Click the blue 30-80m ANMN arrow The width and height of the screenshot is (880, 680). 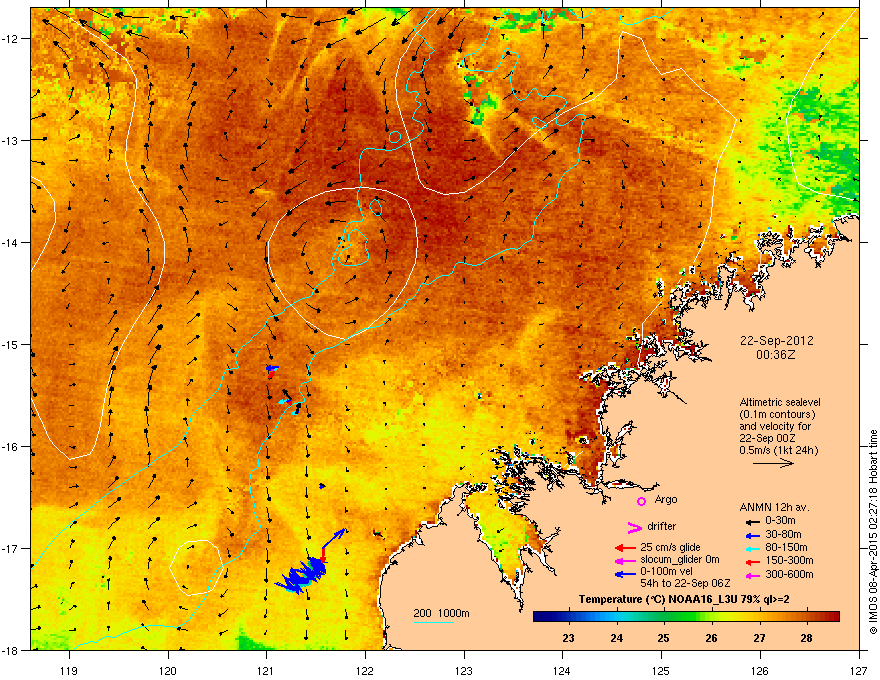point(752,535)
